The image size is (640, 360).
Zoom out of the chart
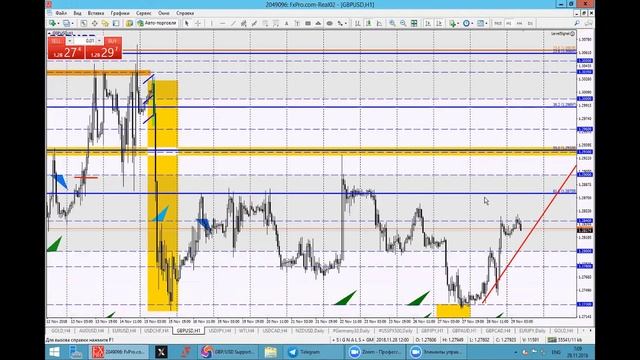pyautogui.click(x=403, y=23)
